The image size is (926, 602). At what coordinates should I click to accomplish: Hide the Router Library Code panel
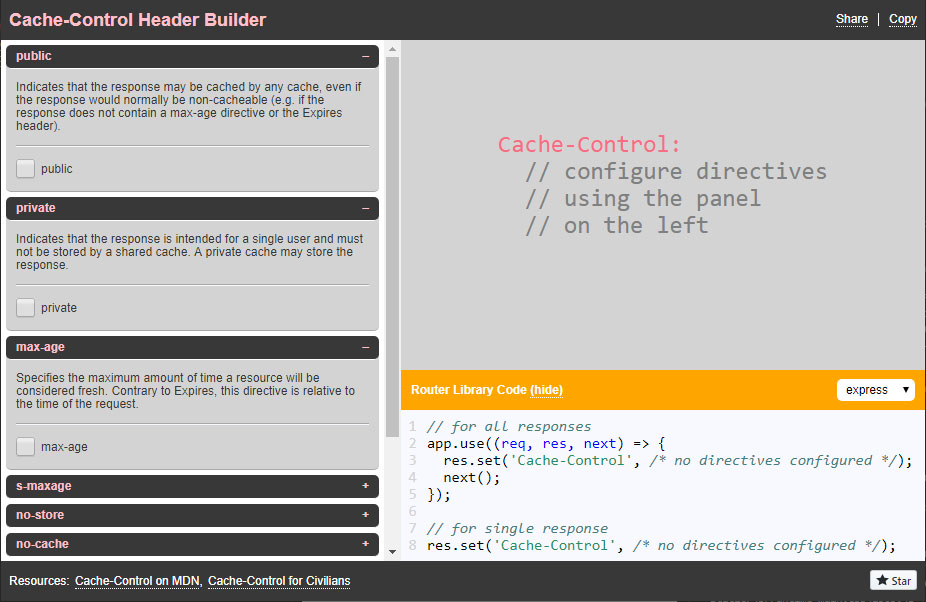(x=546, y=390)
